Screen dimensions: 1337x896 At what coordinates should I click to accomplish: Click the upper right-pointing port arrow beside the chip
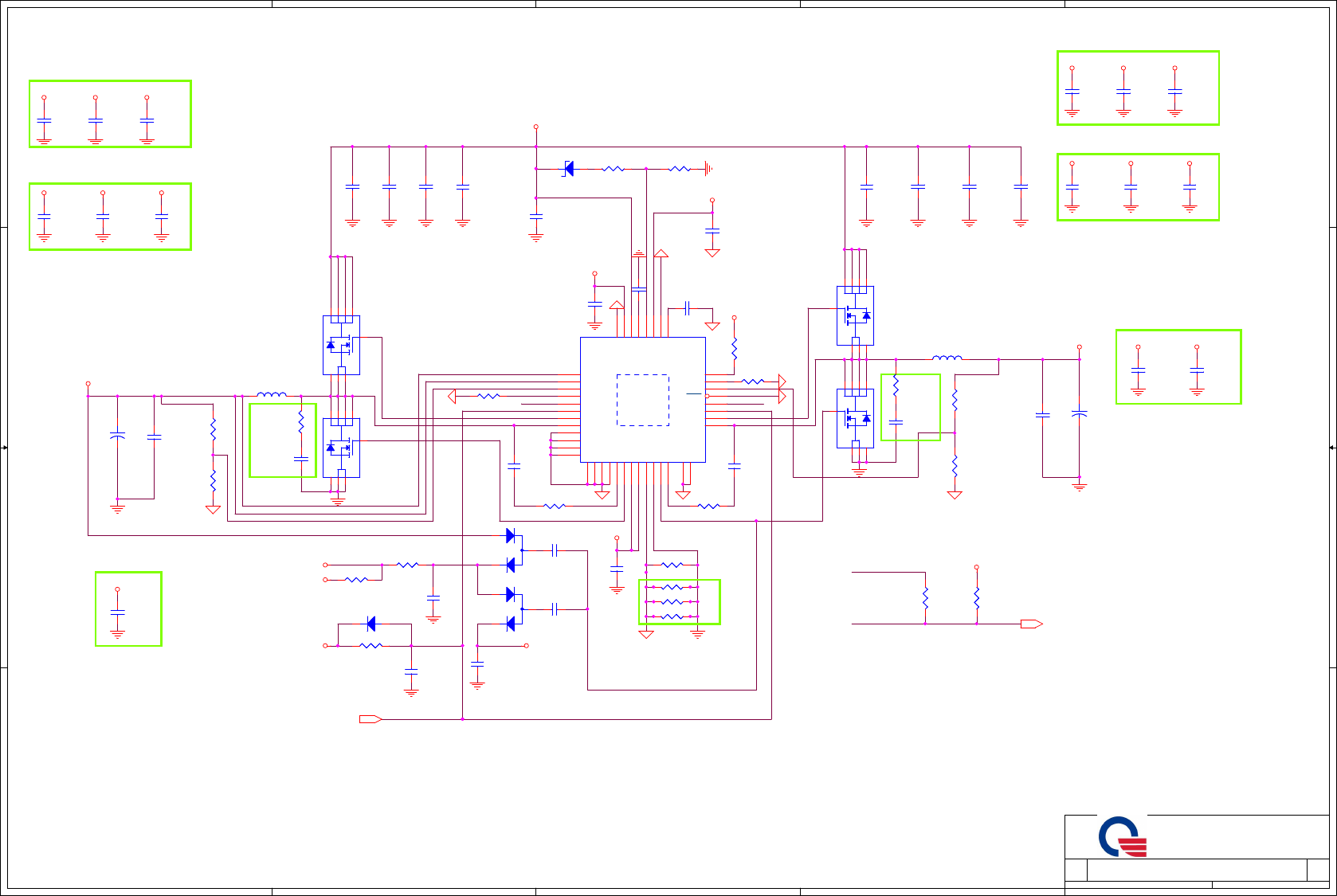tap(782, 381)
